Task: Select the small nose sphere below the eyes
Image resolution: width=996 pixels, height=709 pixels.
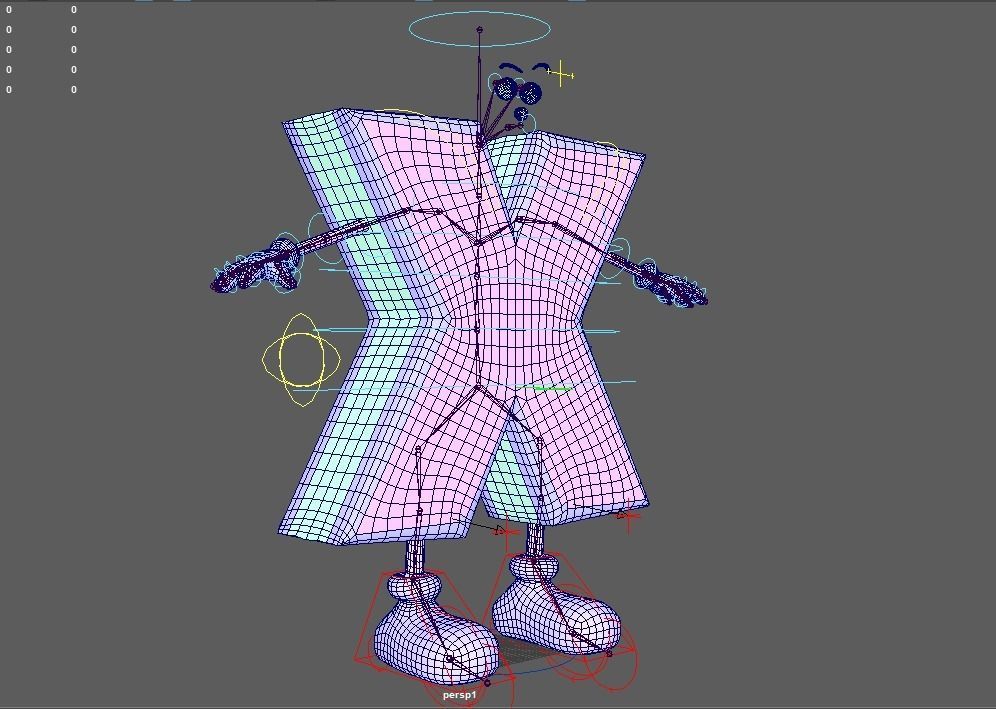Action: point(521,115)
